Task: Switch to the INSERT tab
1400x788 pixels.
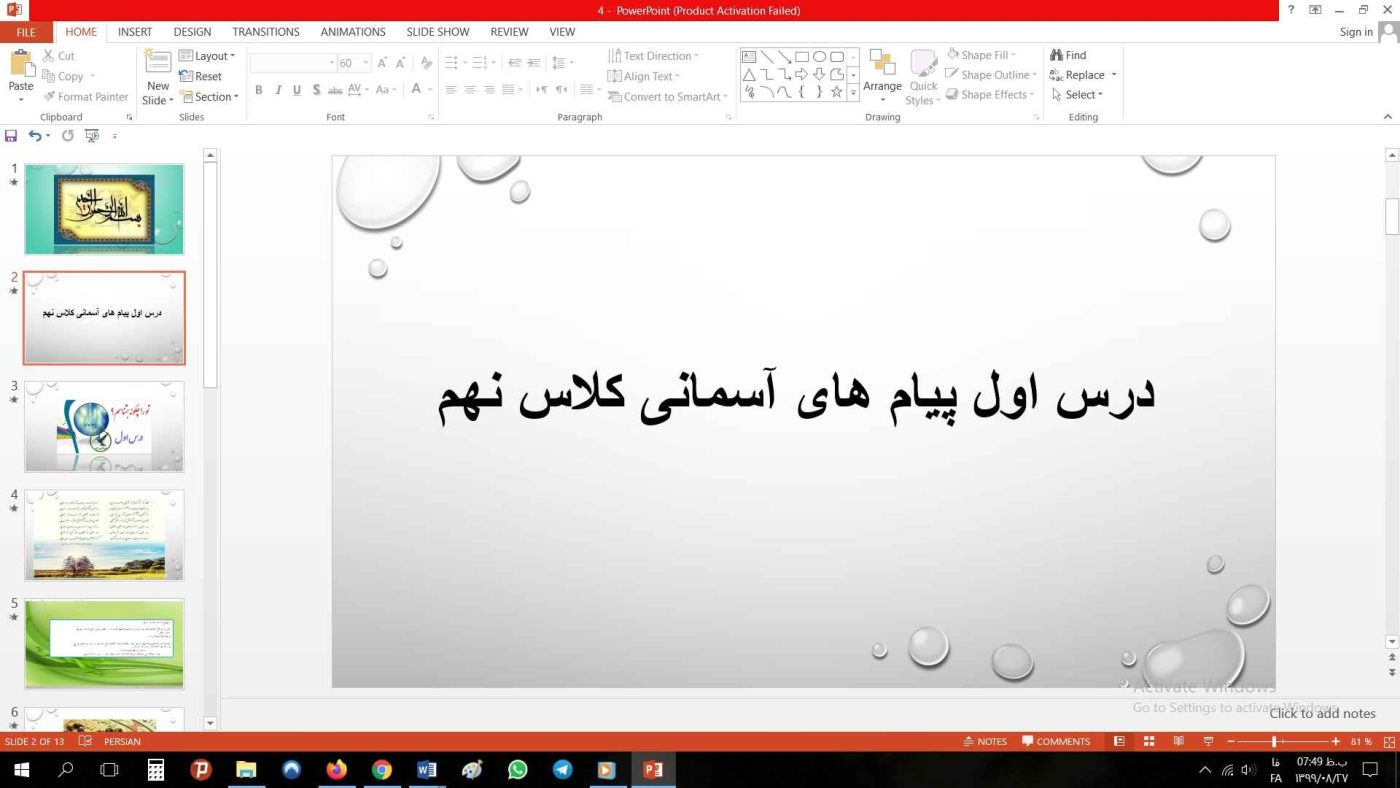Action: (x=135, y=32)
